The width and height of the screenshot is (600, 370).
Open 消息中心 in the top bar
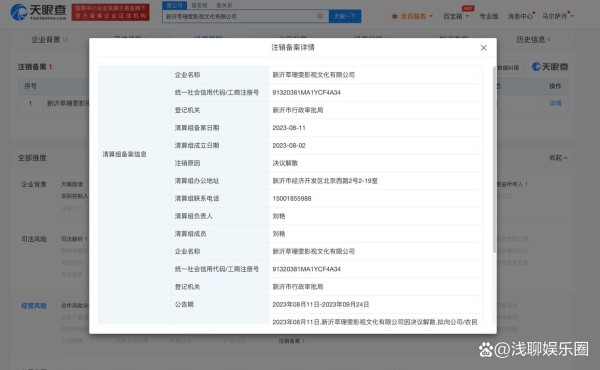(x=520, y=16)
